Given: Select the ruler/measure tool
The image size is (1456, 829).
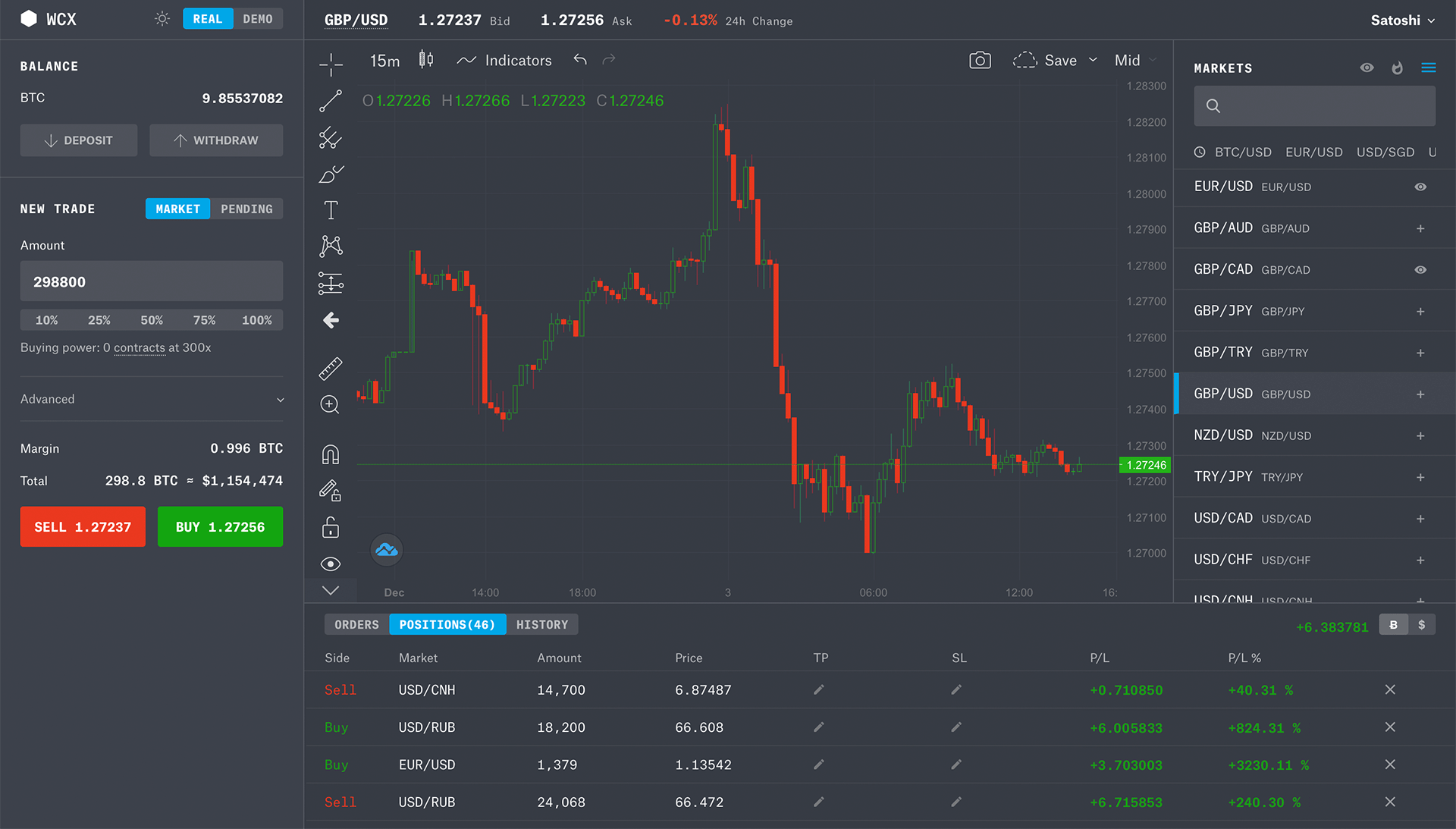Looking at the screenshot, I should [329, 369].
